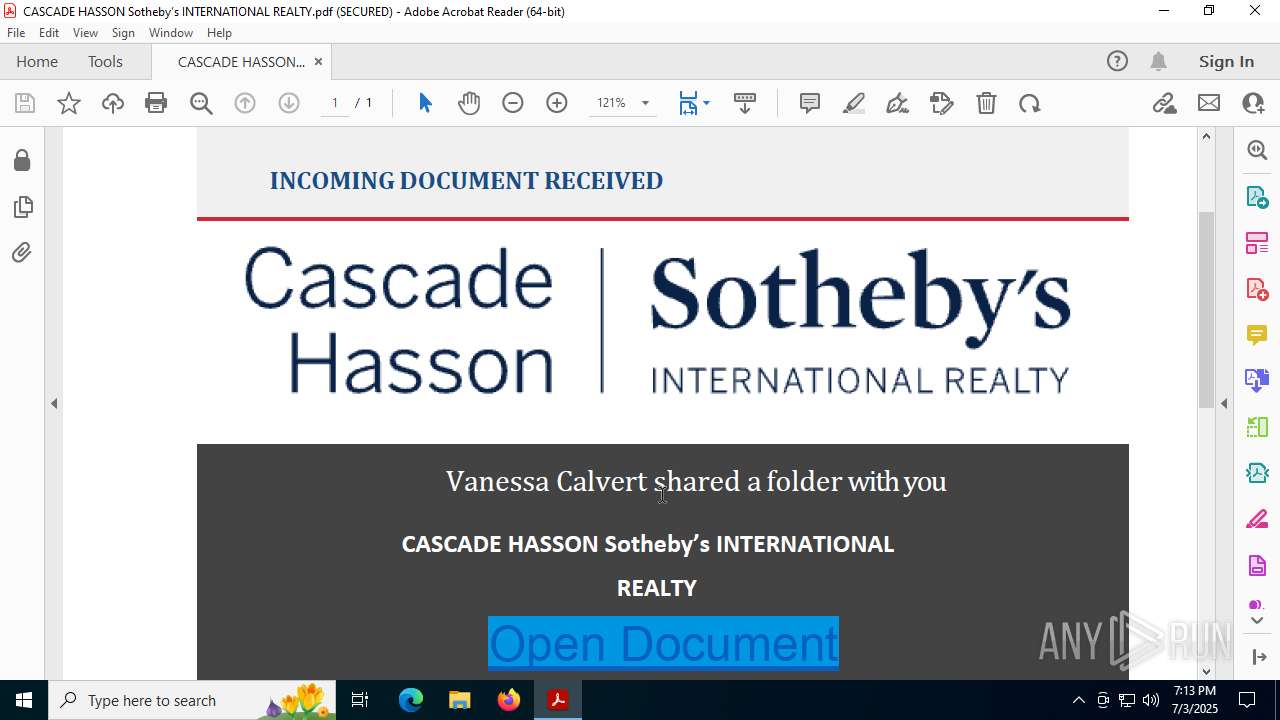This screenshot has height=720, width=1280.
Task: Open the File menu
Action: (16, 33)
